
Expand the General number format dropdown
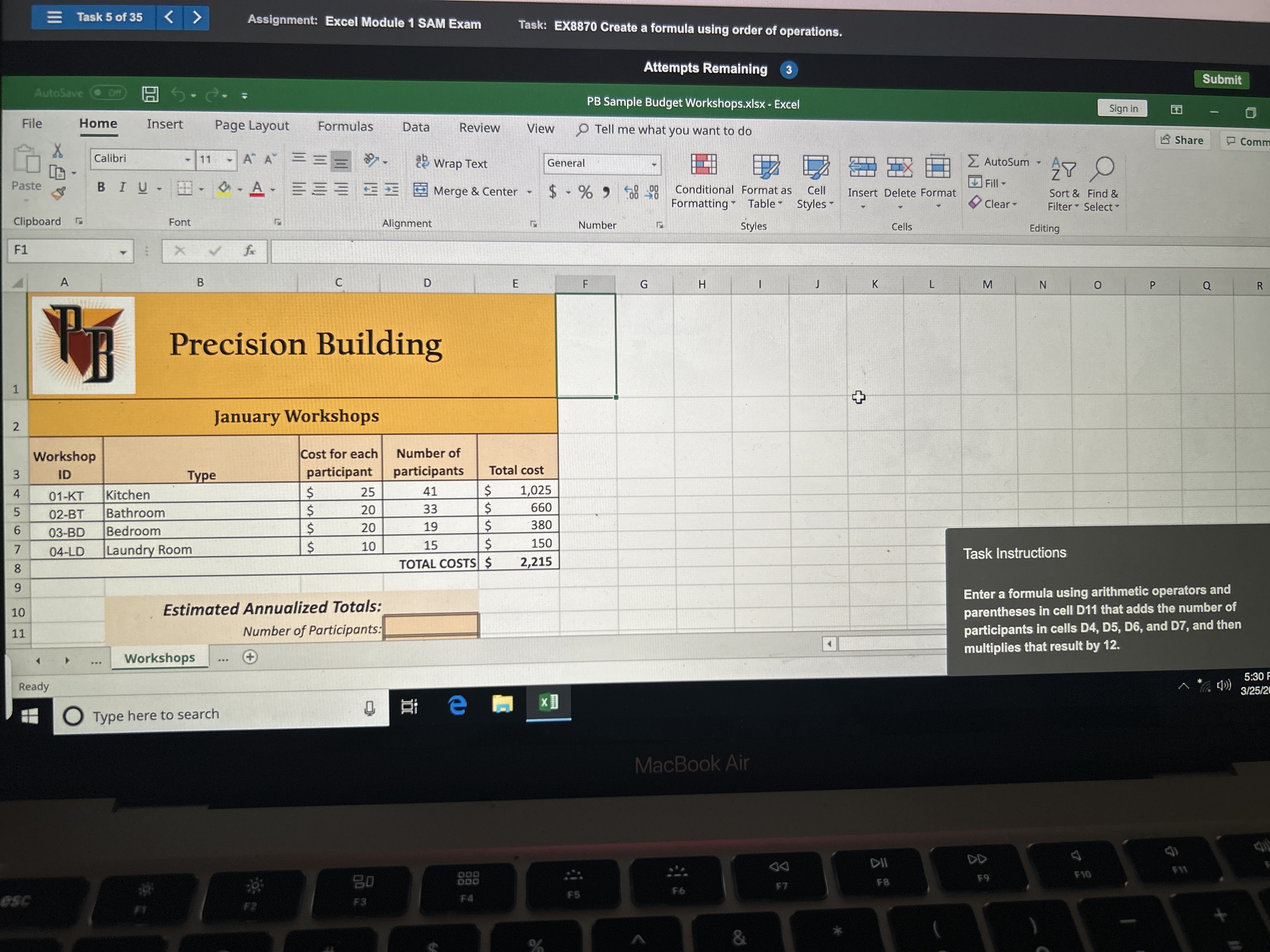(x=653, y=165)
